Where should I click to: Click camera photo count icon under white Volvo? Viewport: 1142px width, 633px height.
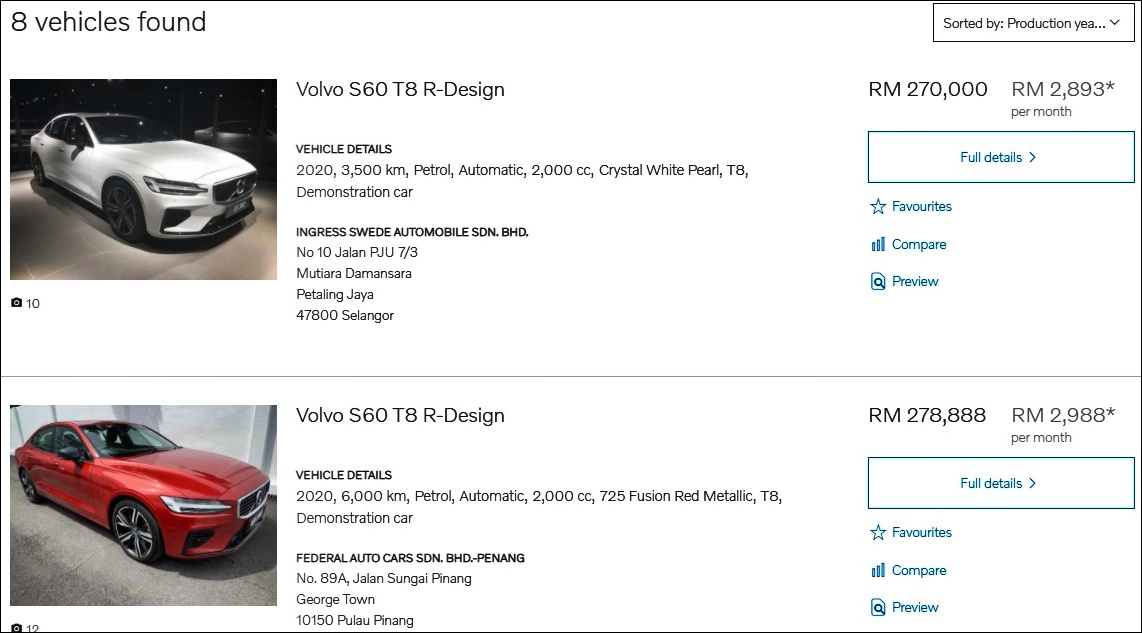16,303
